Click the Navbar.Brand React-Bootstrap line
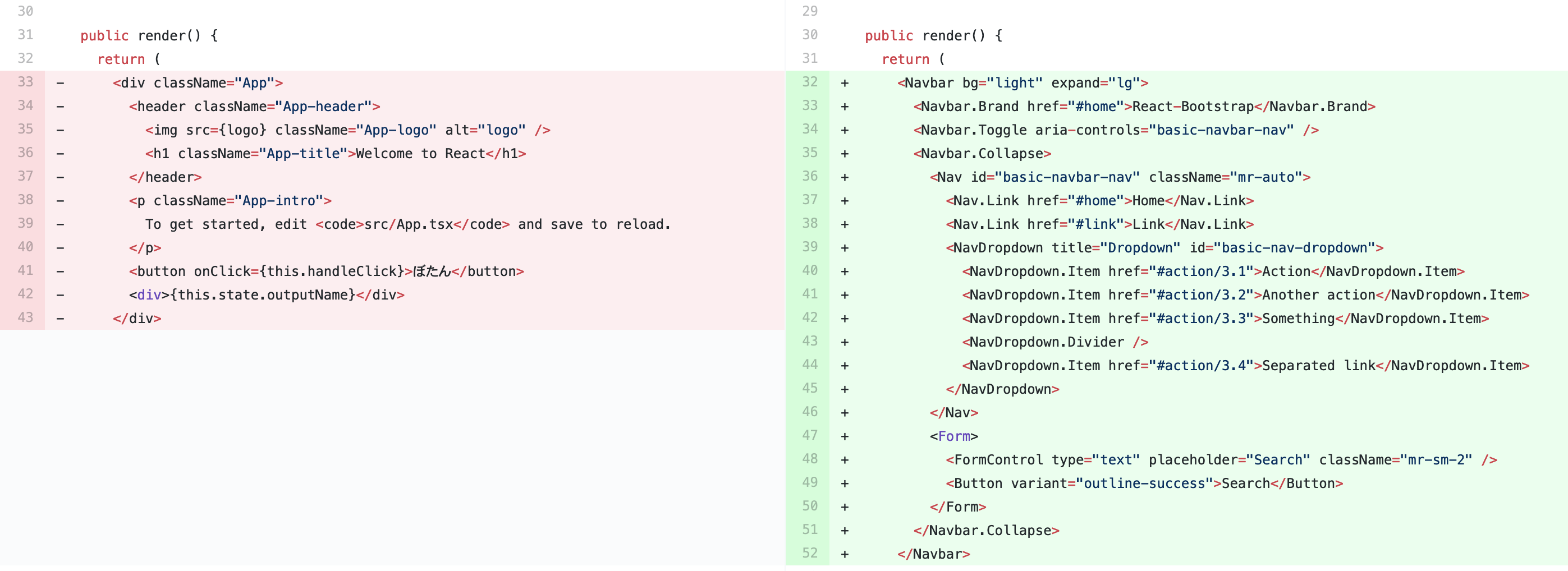 click(x=1144, y=107)
